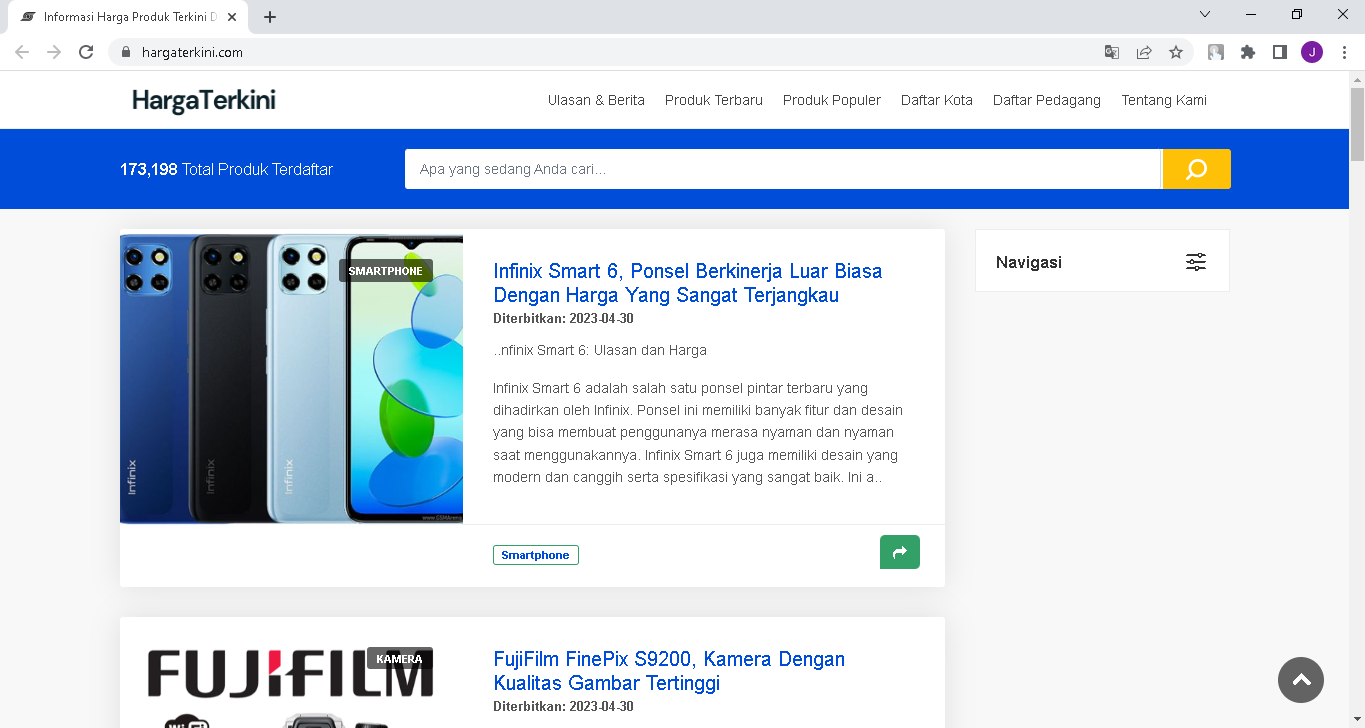Click the SMARTPHONE badge on the image
Image resolution: width=1365 pixels, height=728 pixels.
(x=386, y=271)
